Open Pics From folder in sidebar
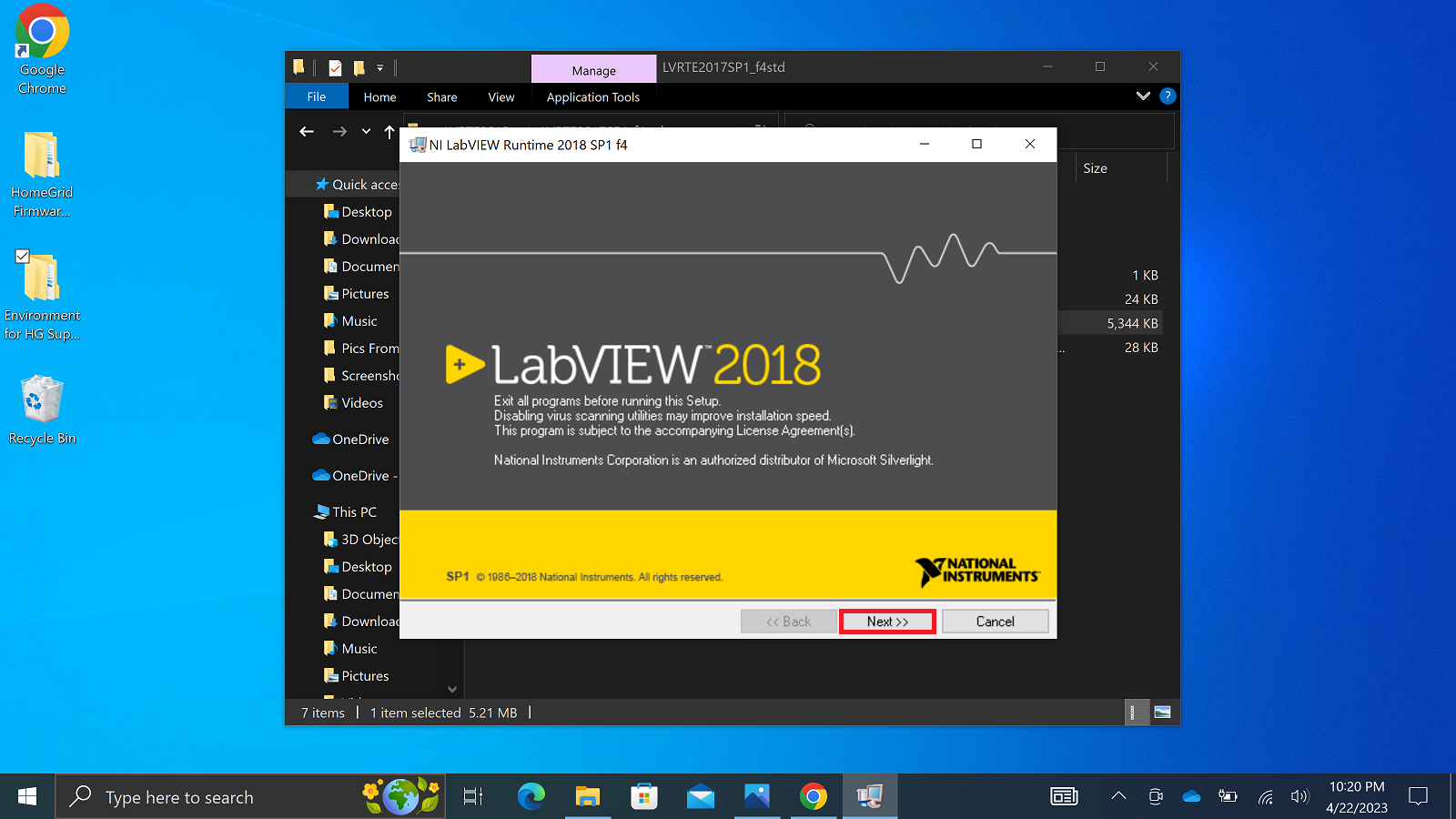The image size is (1456, 819). pos(360,349)
